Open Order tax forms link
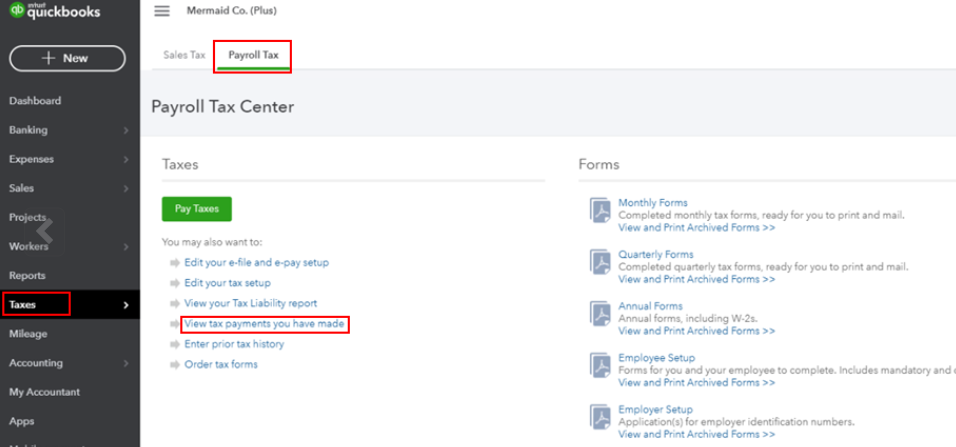The width and height of the screenshot is (956, 447). (221, 364)
